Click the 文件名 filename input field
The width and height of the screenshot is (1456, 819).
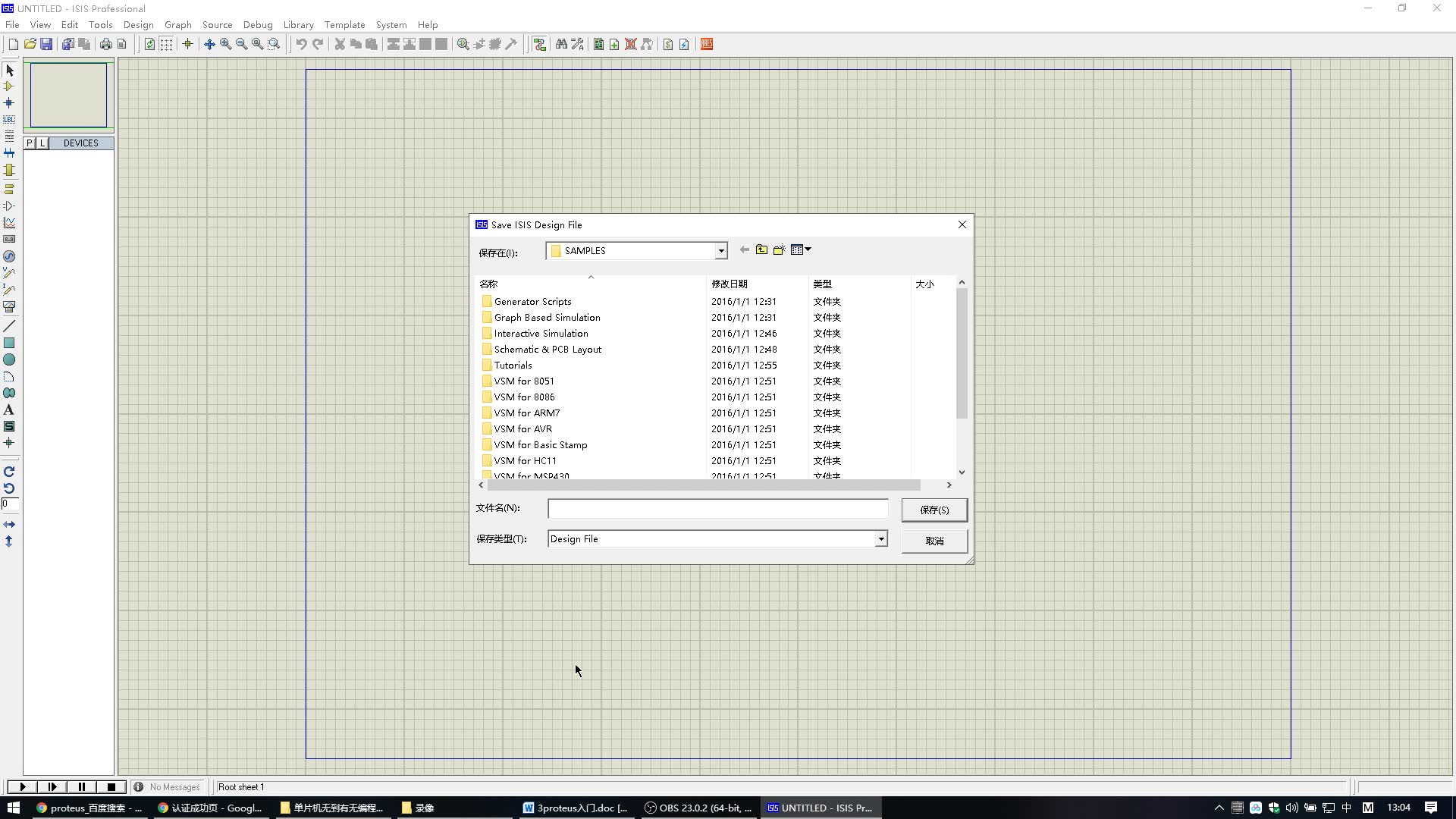(717, 509)
